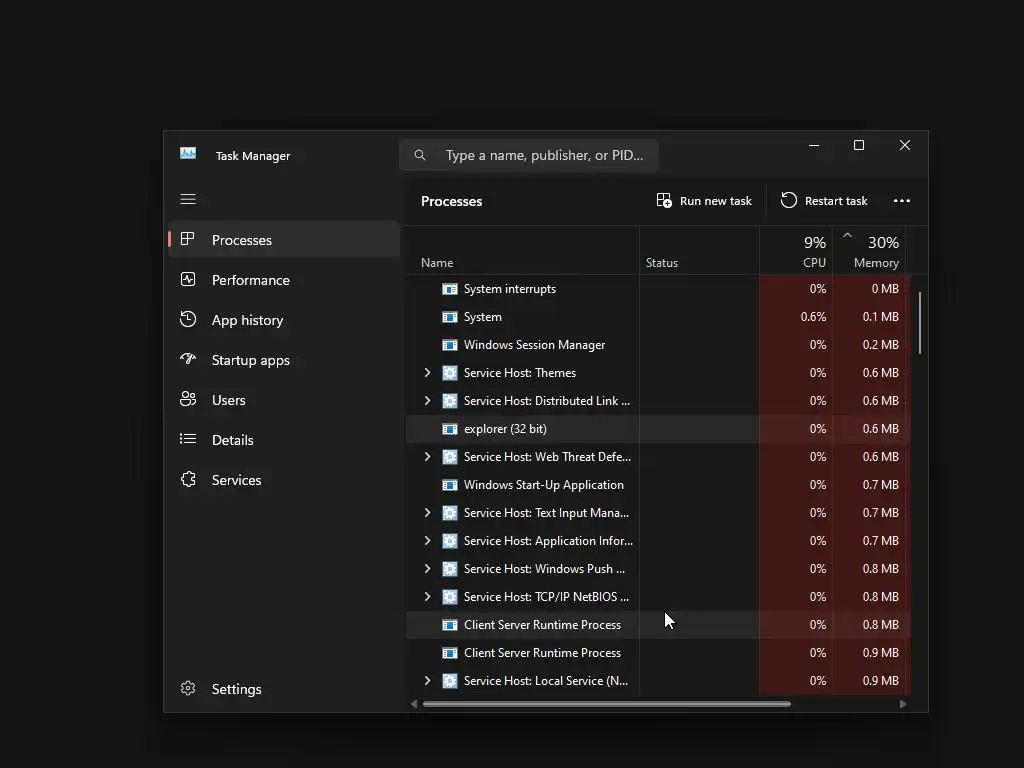Click the search magnifier icon
This screenshot has width=1024, height=768.
pos(420,155)
